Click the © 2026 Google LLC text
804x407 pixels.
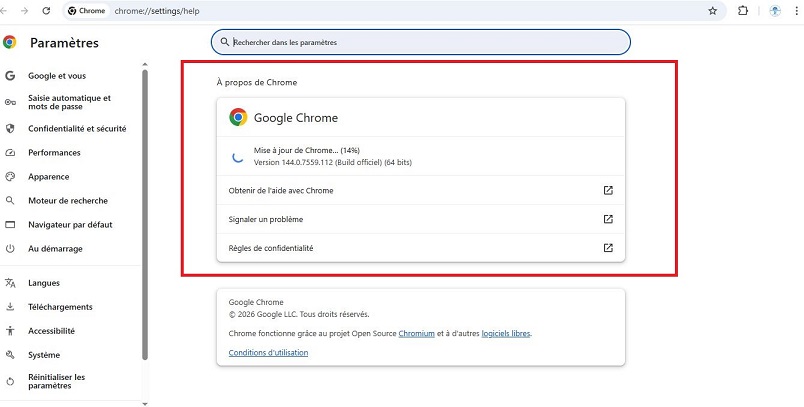(299, 314)
